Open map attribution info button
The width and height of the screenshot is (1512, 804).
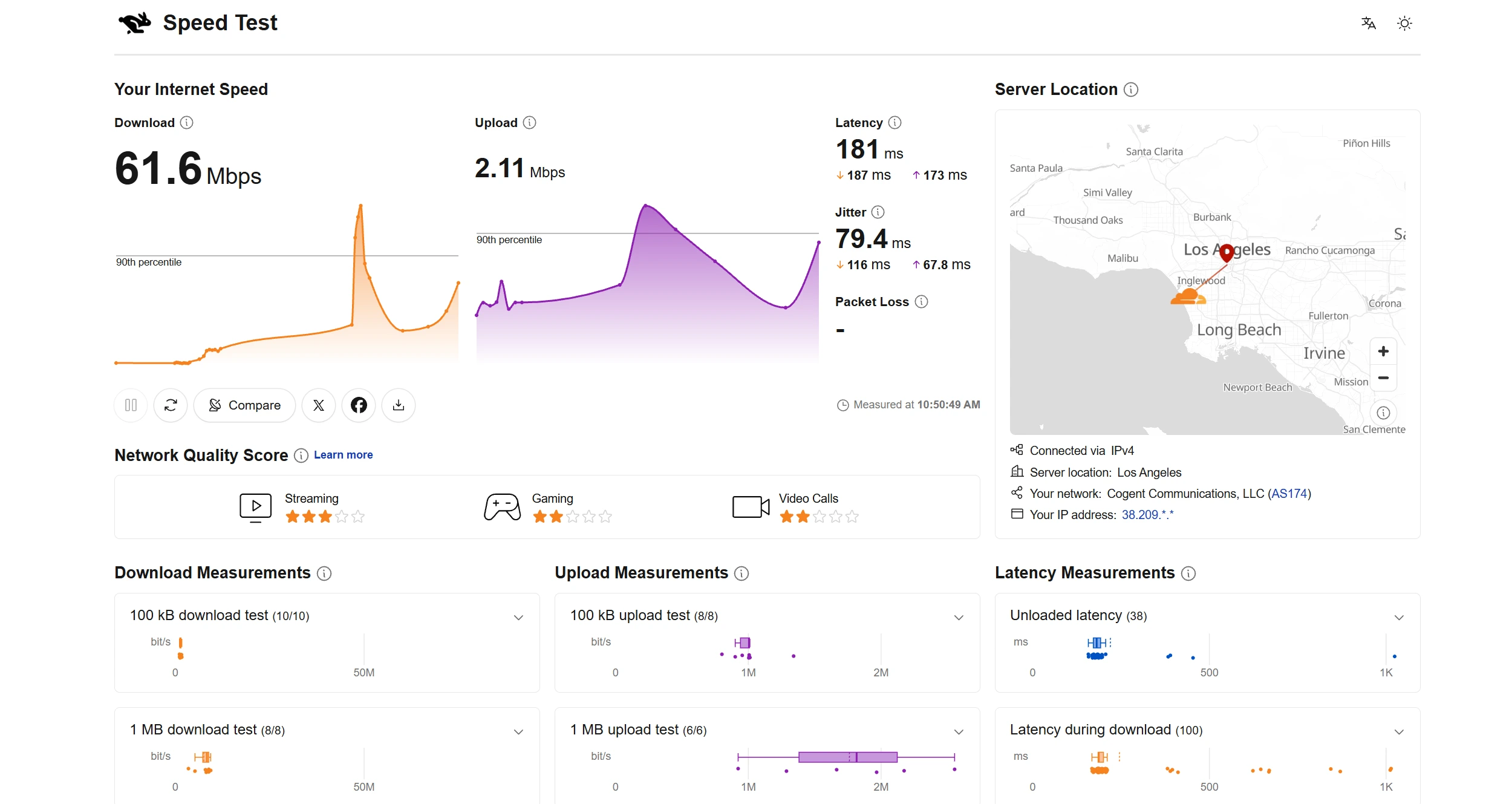tap(1383, 413)
